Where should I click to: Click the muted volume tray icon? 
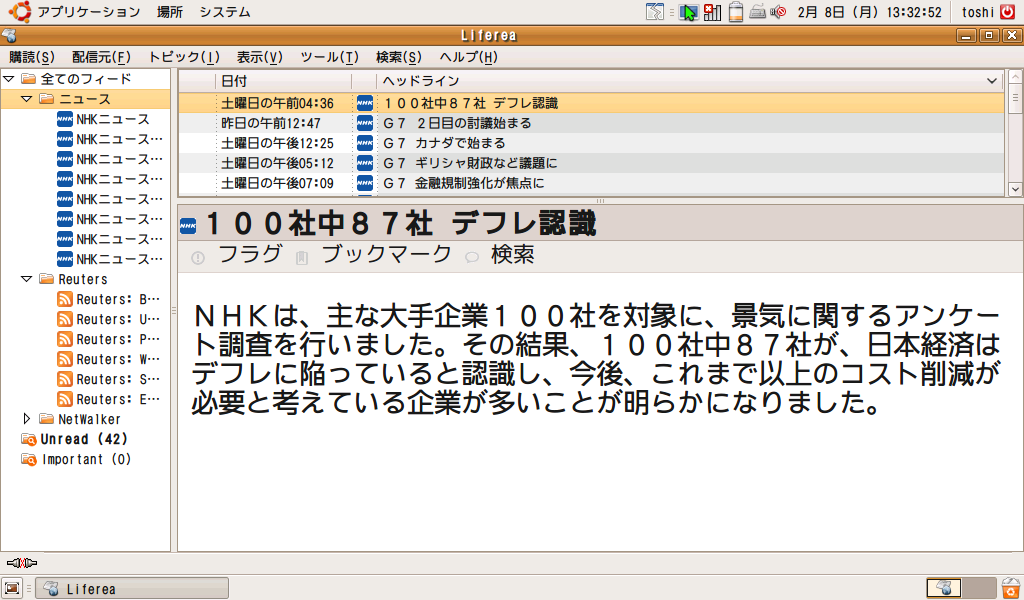tap(778, 12)
